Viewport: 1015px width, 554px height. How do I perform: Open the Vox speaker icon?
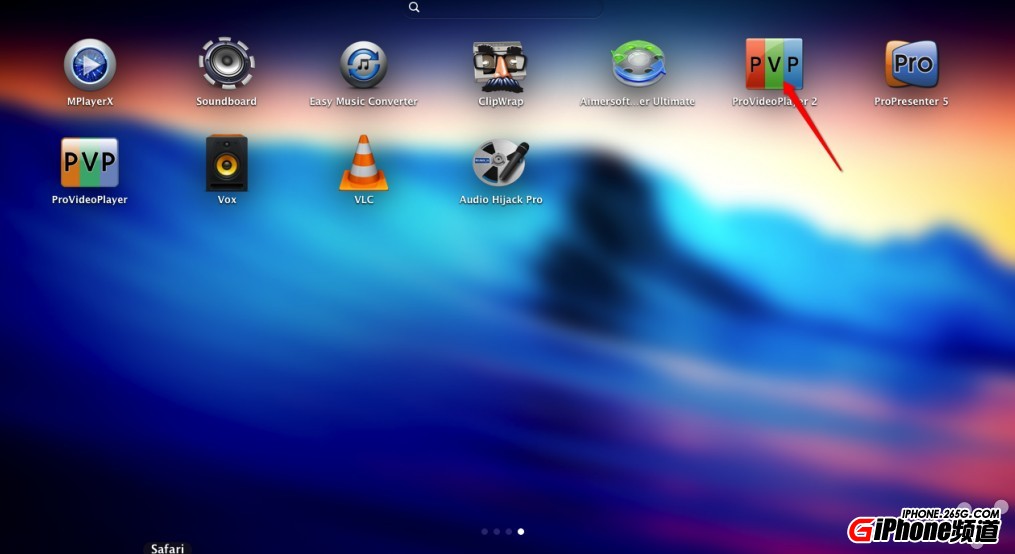[x=227, y=163]
